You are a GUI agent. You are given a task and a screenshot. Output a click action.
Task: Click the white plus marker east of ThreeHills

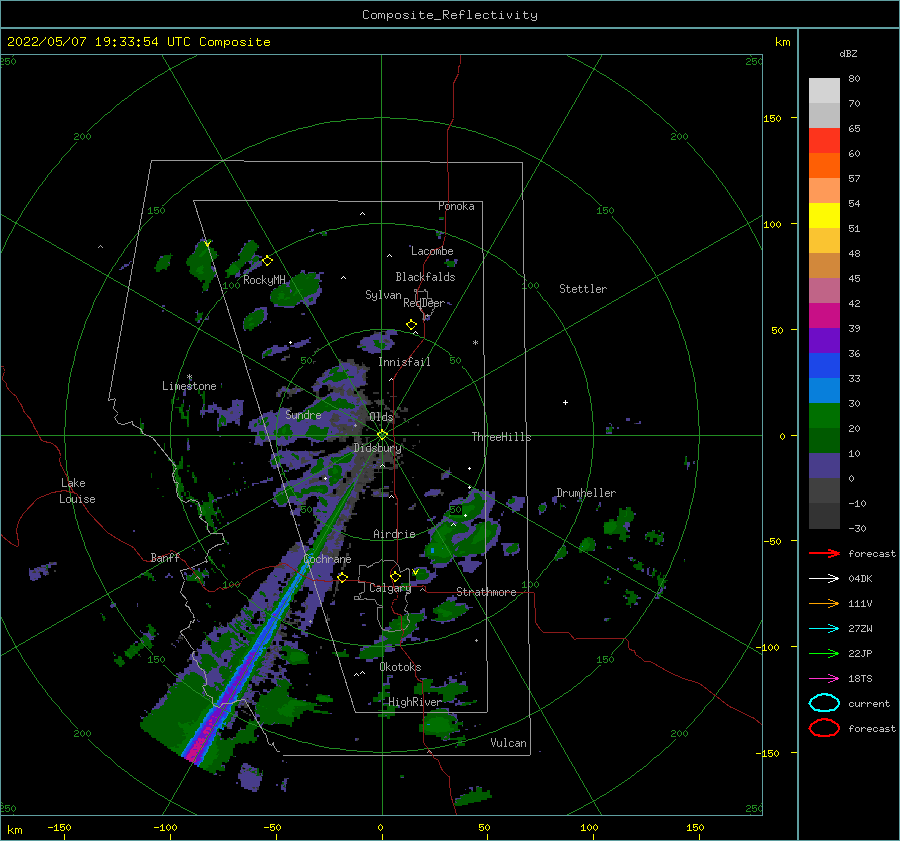(x=565, y=402)
